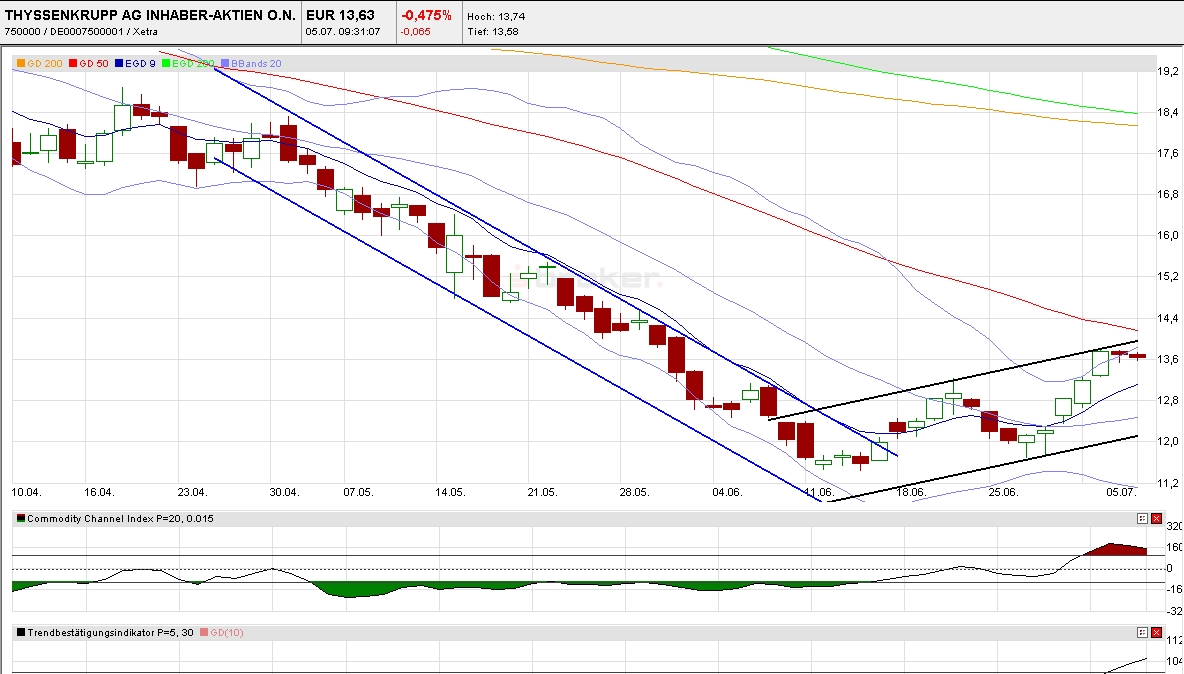Screen dimensions: 1184x674
Task: Click the 18.06. date axis label
Action: coord(911,492)
